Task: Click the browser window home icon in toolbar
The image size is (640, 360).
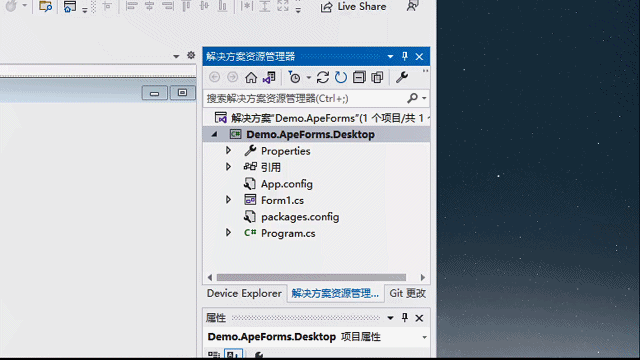Action: (x=70, y=6)
